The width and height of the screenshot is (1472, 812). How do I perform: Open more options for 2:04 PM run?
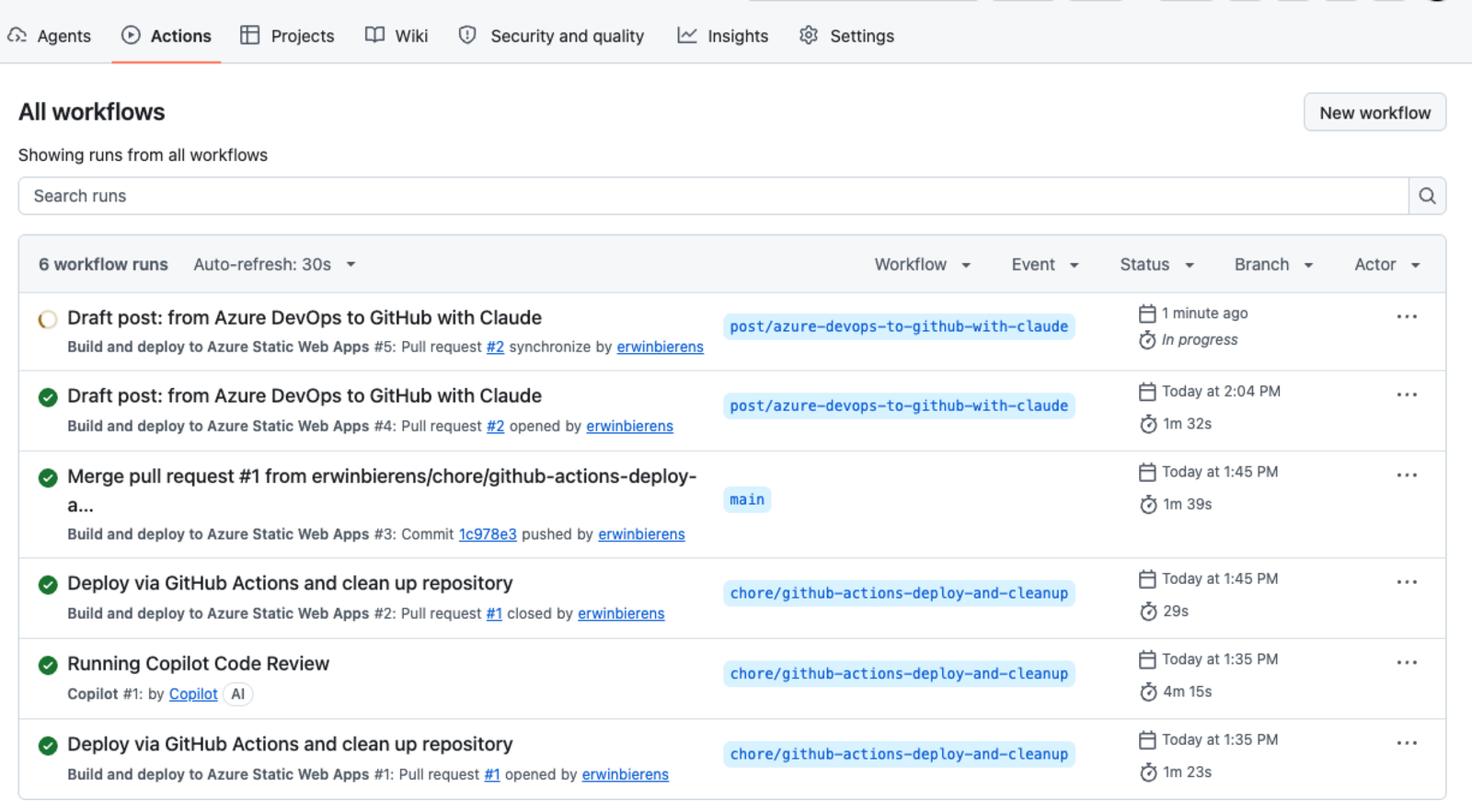1407,395
